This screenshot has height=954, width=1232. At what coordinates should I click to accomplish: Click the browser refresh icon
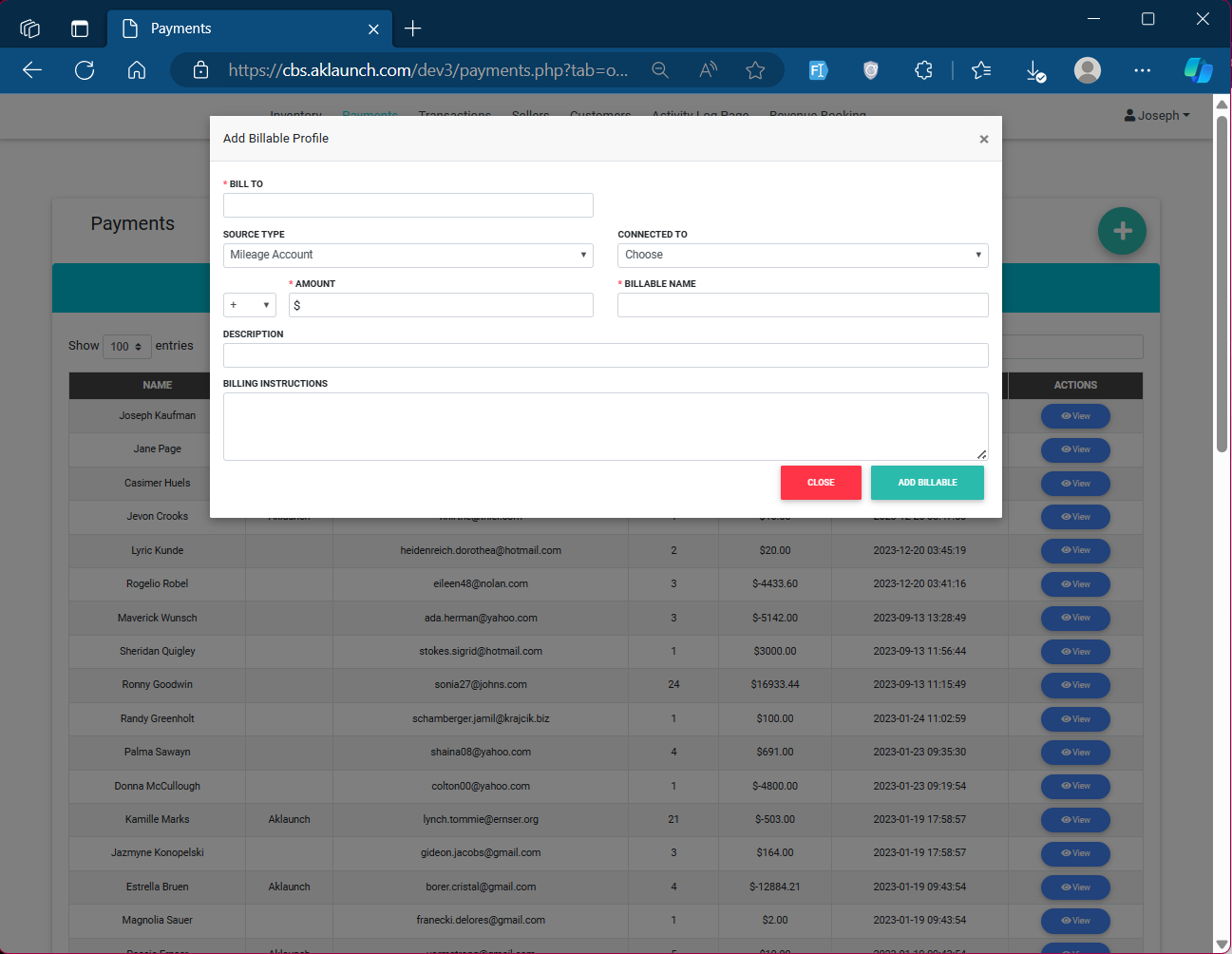point(85,70)
